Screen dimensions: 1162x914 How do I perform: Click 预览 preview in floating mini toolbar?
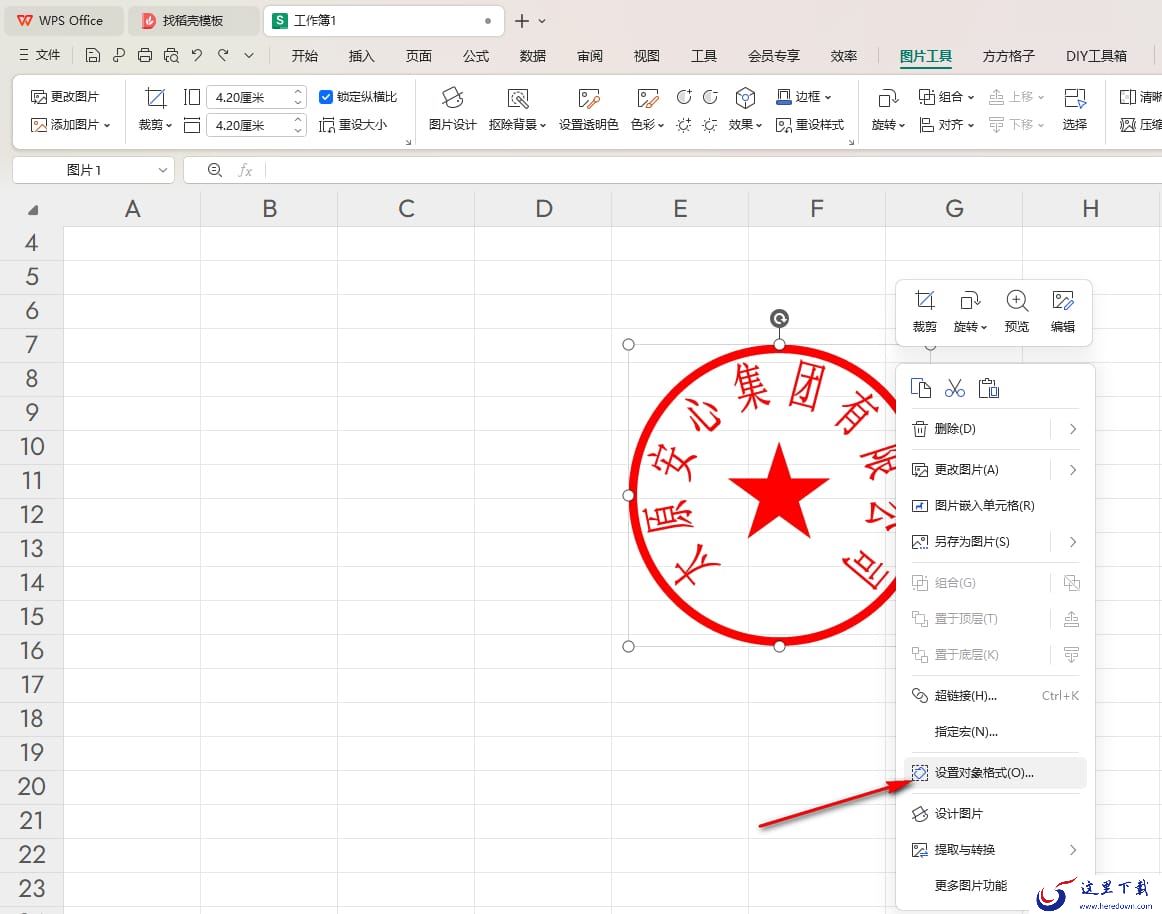1016,311
